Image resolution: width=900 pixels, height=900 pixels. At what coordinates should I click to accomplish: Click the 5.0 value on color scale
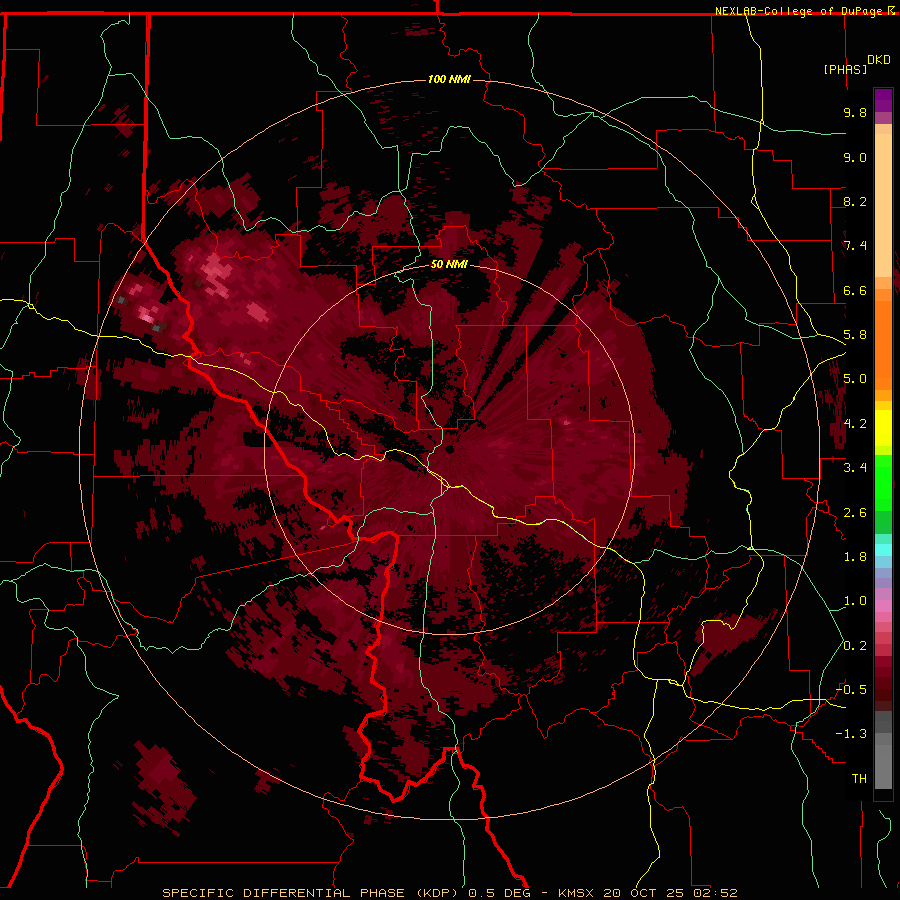point(855,379)
